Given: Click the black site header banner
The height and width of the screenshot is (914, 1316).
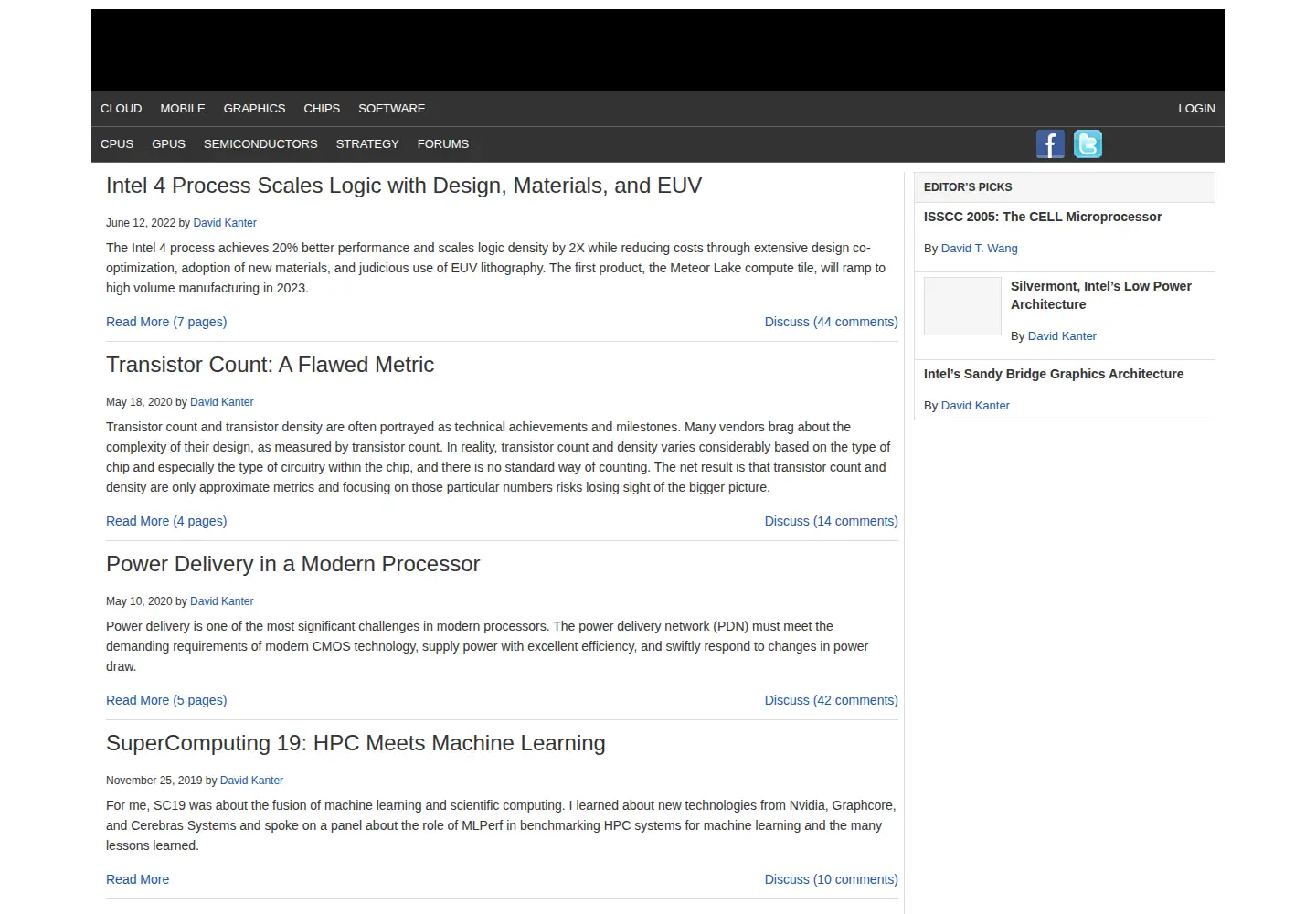Looking at the screenshot, I should tap(658, 50).
